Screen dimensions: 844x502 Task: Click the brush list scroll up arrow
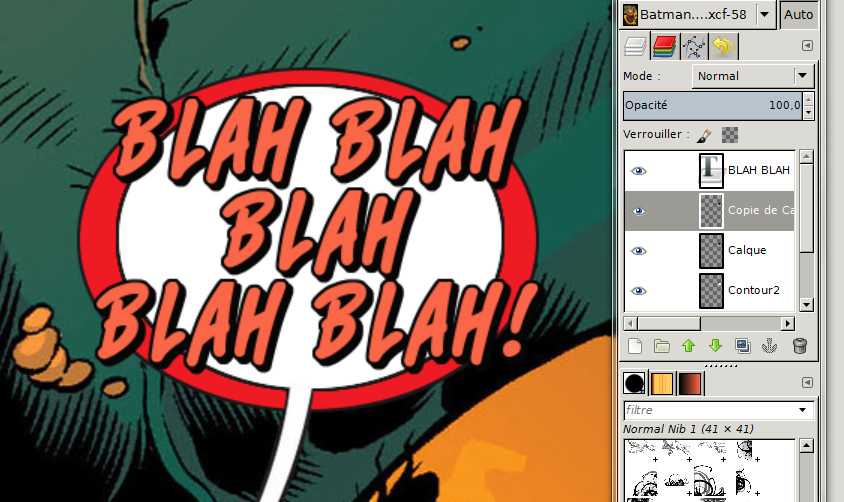(x=806, y=446)
